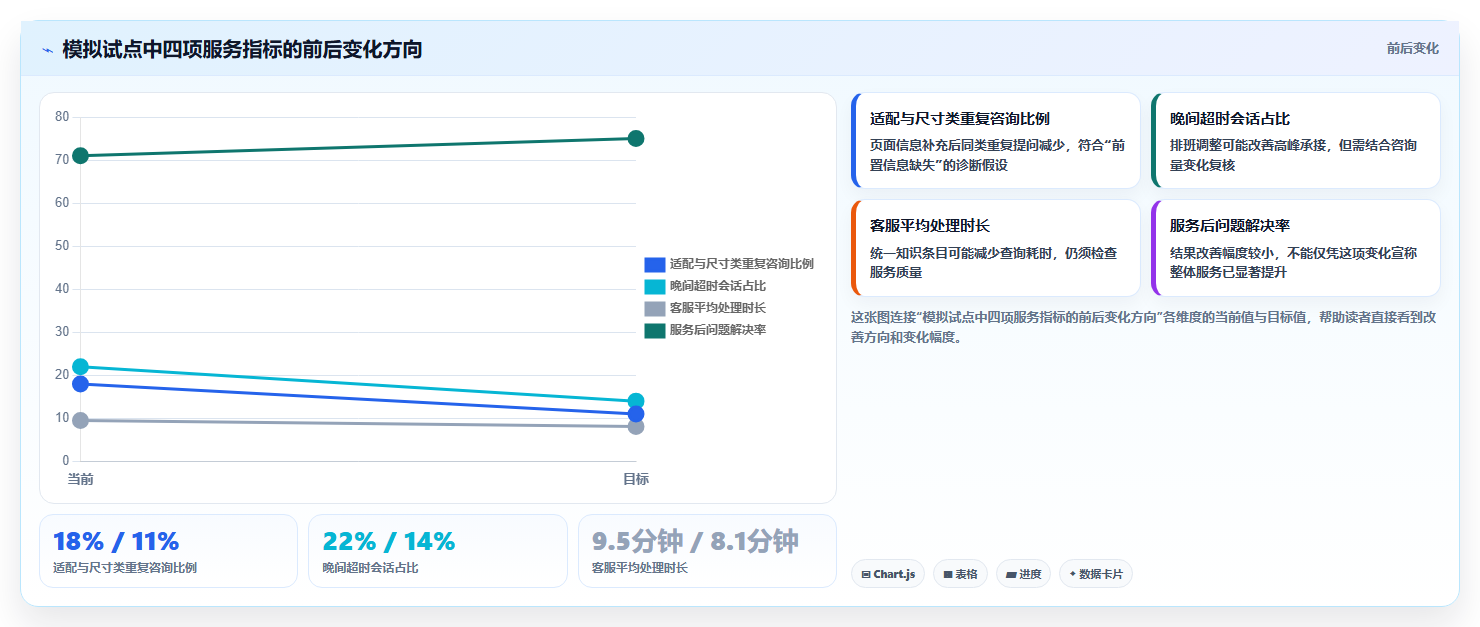The height and width of the screenshot is (627, 1480).
Task: Click the 目标 x-axis label
Action: [x=636, y=479]
